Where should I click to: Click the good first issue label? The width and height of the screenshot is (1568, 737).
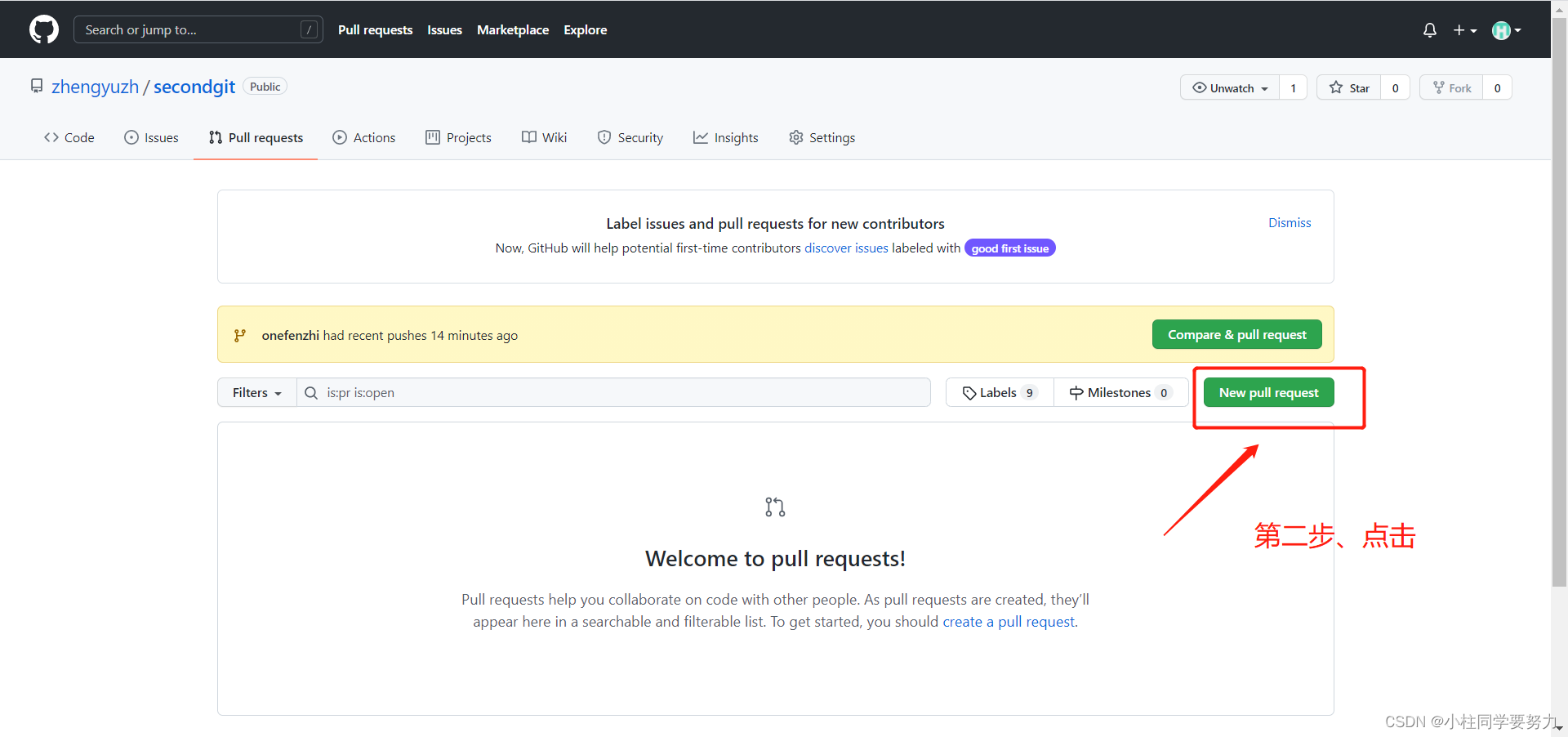[x=1009, y=248]
